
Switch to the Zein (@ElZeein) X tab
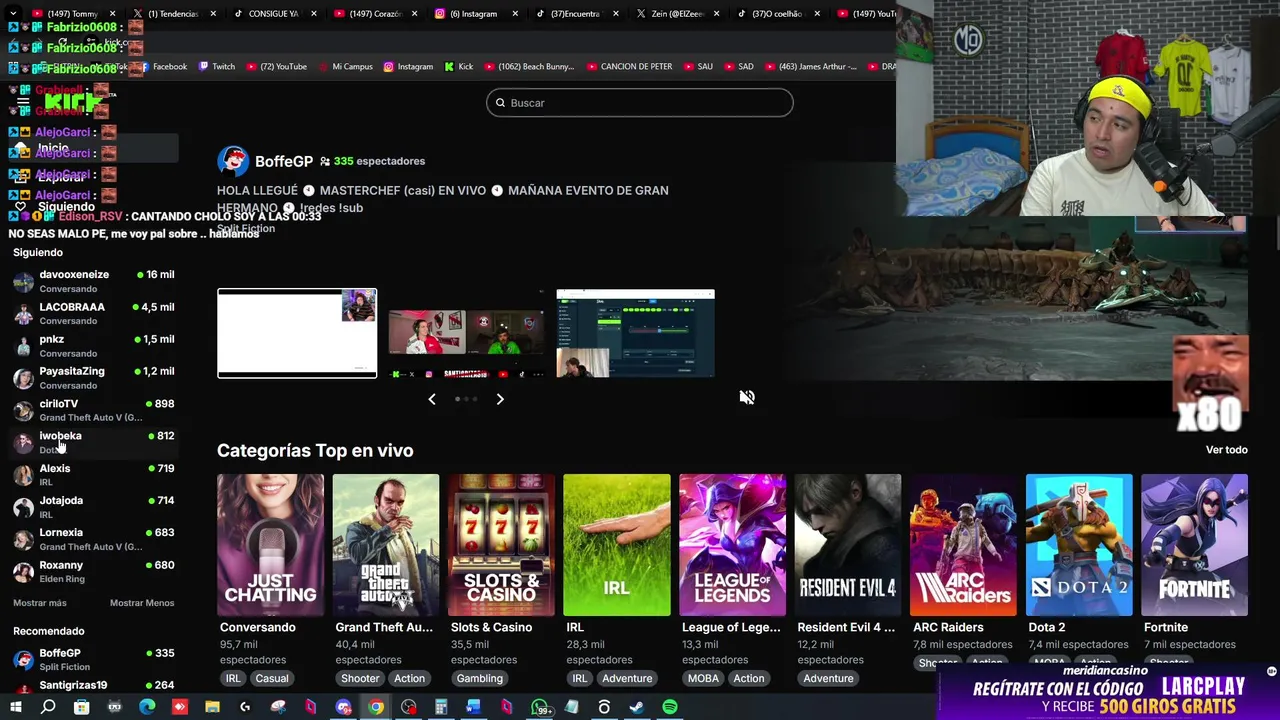pos(676,14)
